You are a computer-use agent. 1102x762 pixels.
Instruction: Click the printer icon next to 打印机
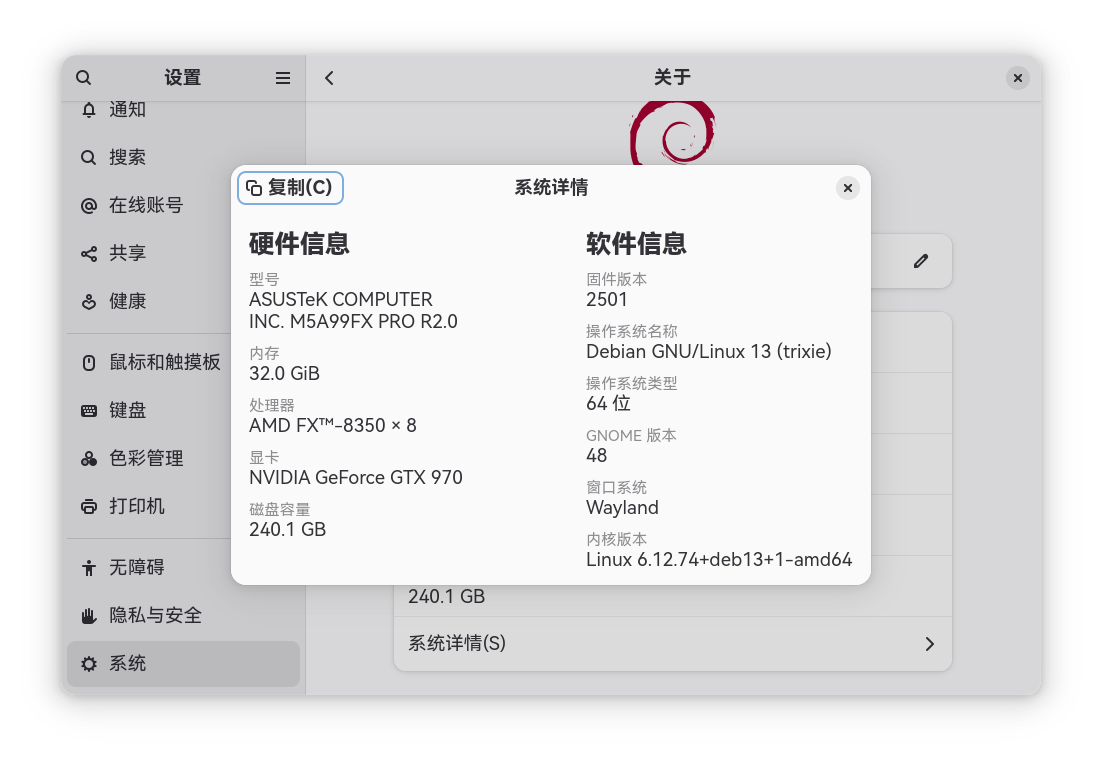point(89,506)
